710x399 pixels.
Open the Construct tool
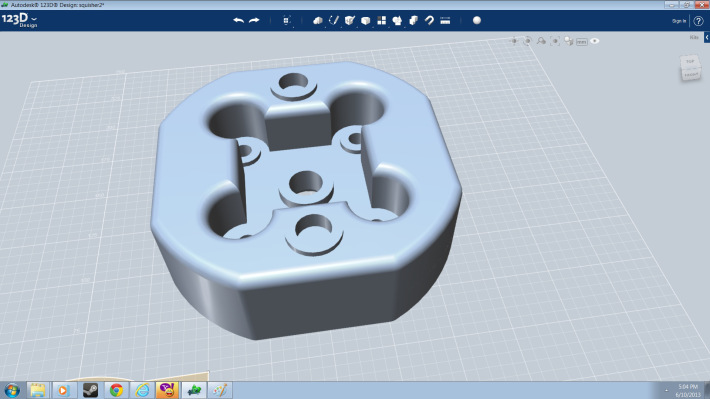coord(350,20)
